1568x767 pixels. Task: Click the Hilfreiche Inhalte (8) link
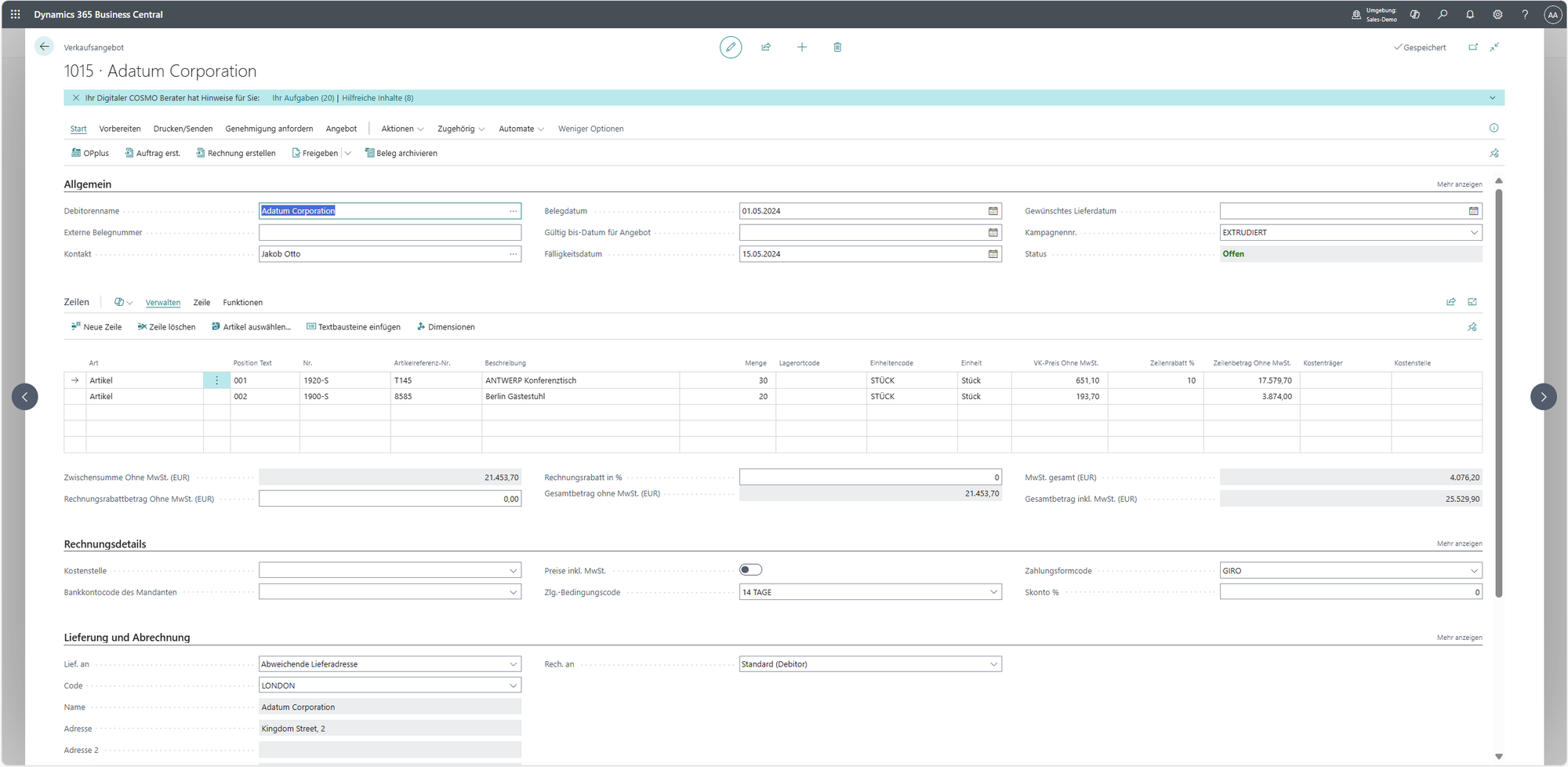377,98
